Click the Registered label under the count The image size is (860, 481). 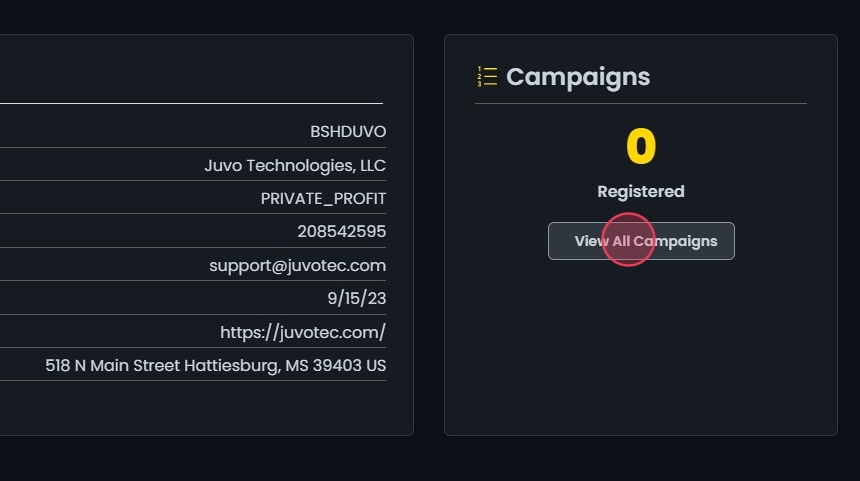(x=641, y=191)
